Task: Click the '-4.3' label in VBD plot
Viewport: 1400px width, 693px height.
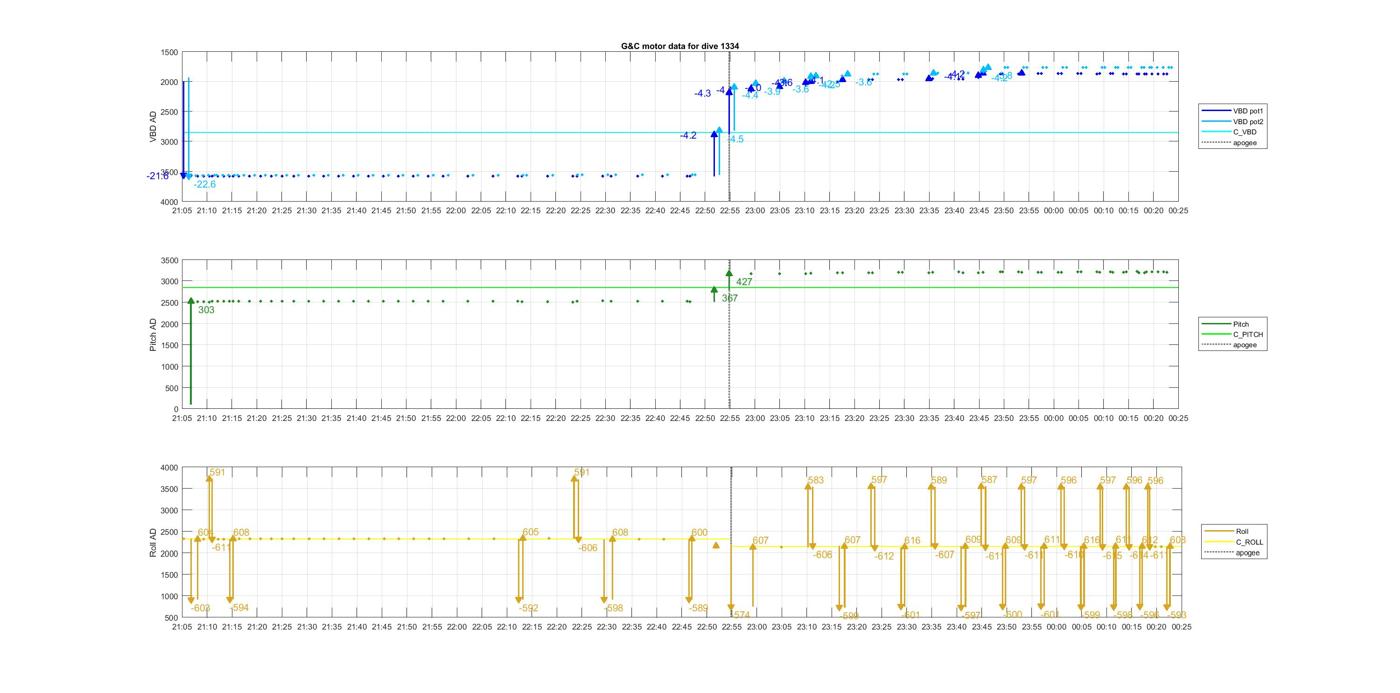Action: (x=703, y=93)
